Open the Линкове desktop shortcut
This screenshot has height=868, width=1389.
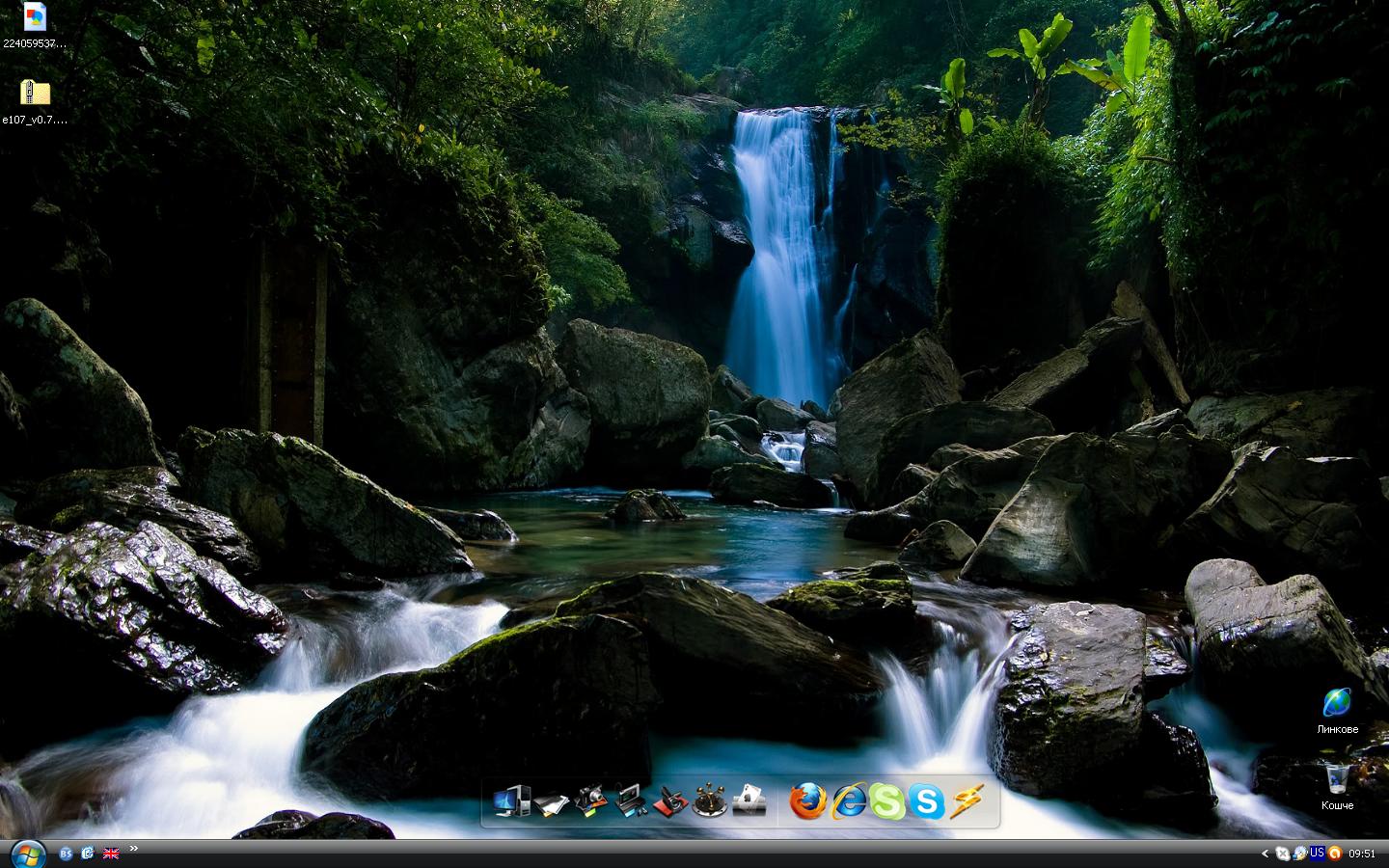click(1337, 712)
